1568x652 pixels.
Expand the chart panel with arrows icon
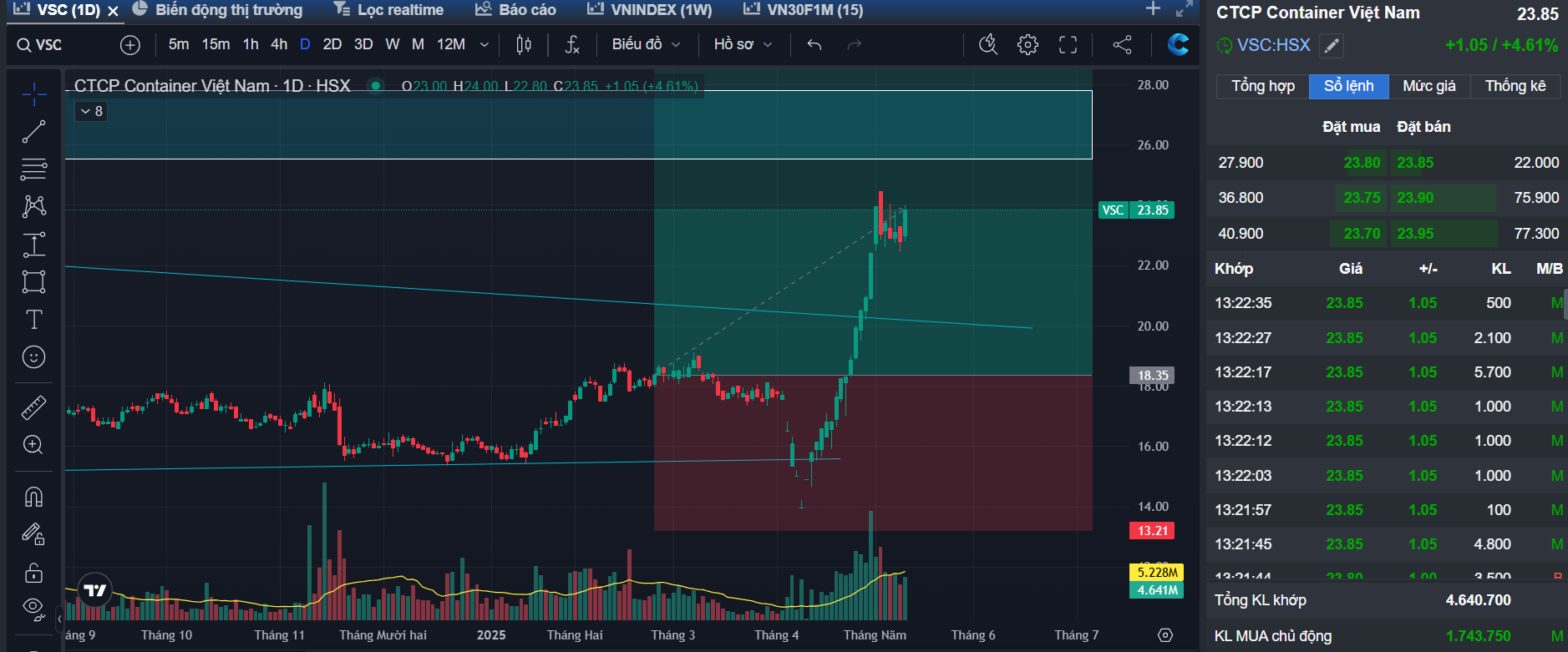pos(1184,9)
